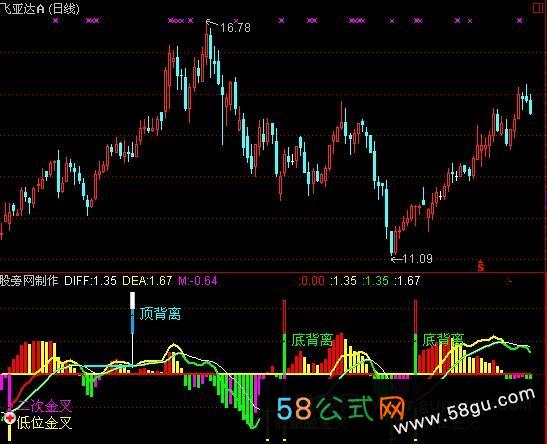This screenshot has width=547, height=444.
Task: Click the second 底背离 signal label
Action: 443,339
